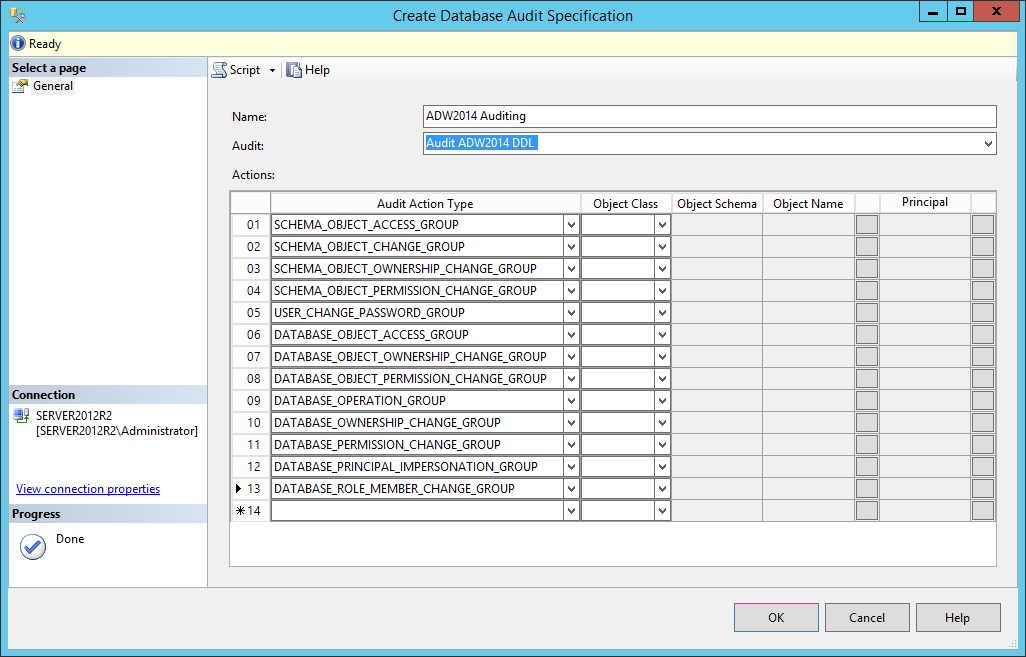Screen dimensions: 1026x657
Task: Click object name browse button in row 05
Action: pos(867,313)
